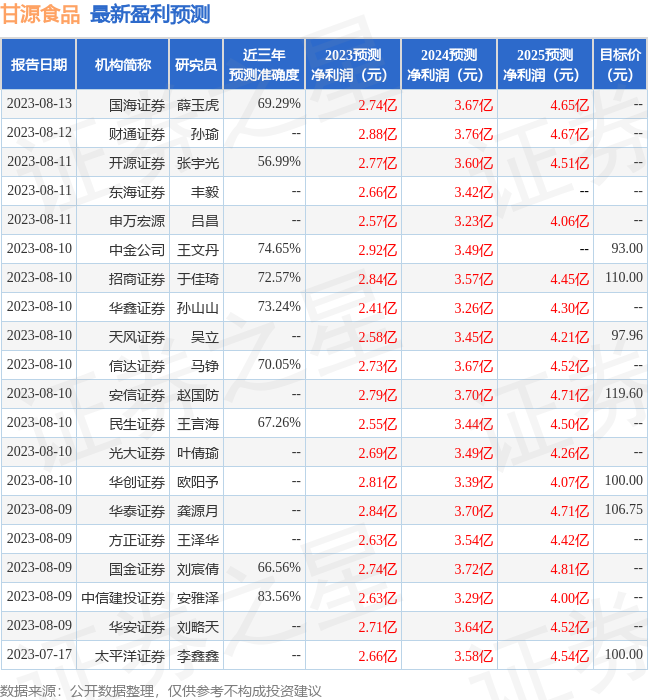Click the 4.81亿 2025 profit value
This screenshot has height=700, width=648.
click(569, 570)
